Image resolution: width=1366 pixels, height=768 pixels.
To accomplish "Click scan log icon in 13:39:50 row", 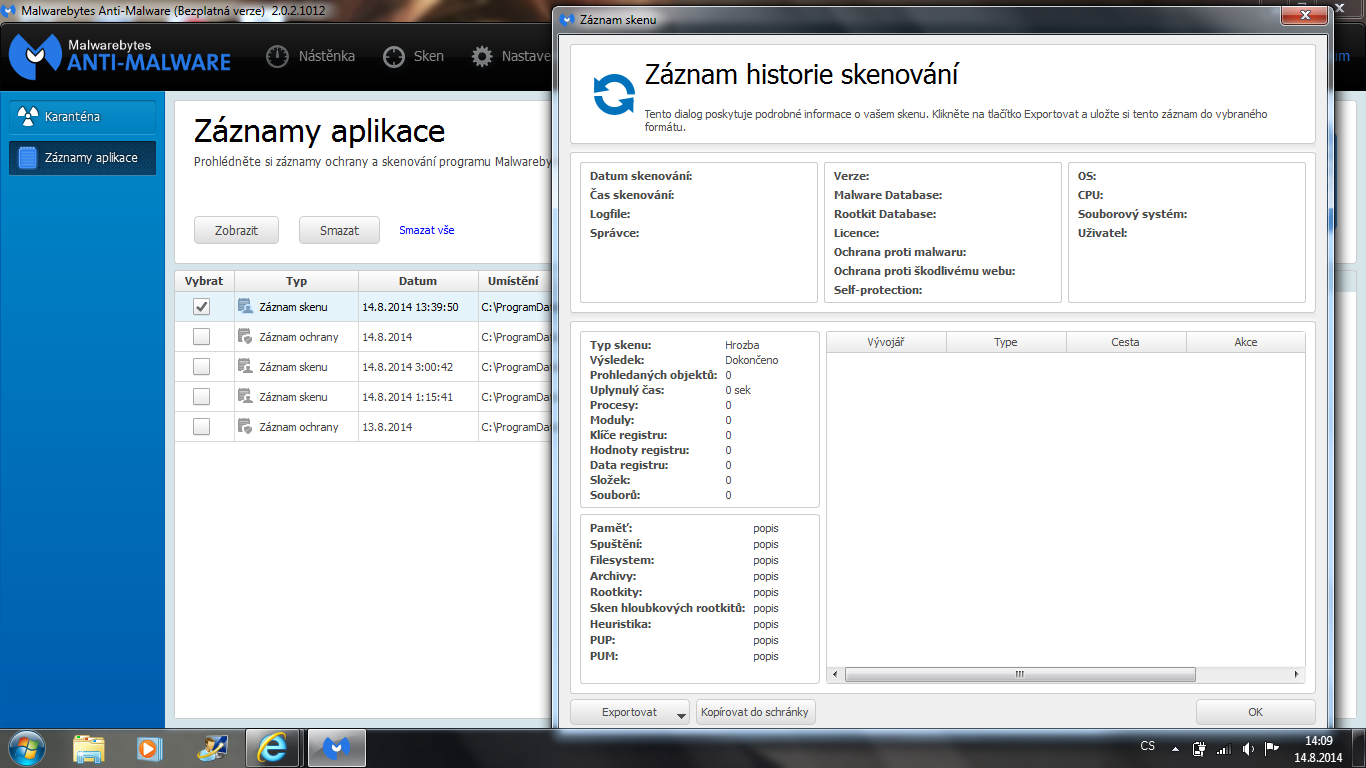I will coord(245,307).
